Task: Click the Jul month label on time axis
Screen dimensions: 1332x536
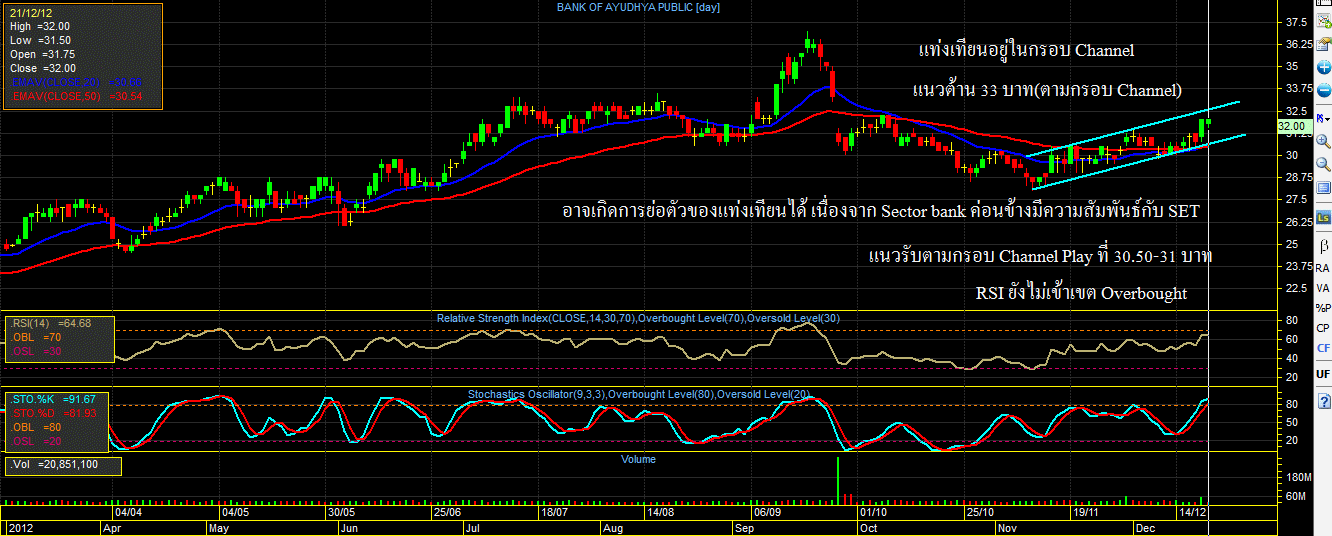Action: coord(473,526)
